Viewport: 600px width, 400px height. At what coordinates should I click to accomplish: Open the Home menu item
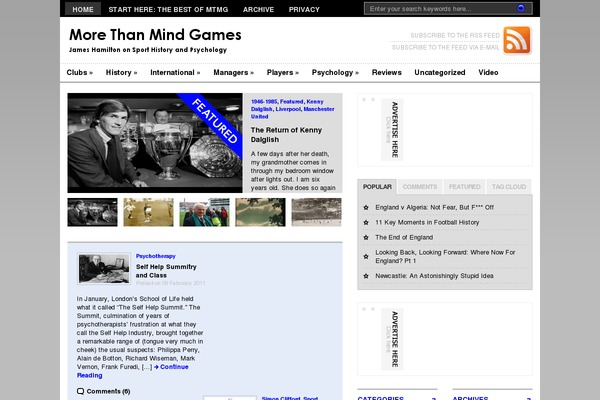(83, 9)
